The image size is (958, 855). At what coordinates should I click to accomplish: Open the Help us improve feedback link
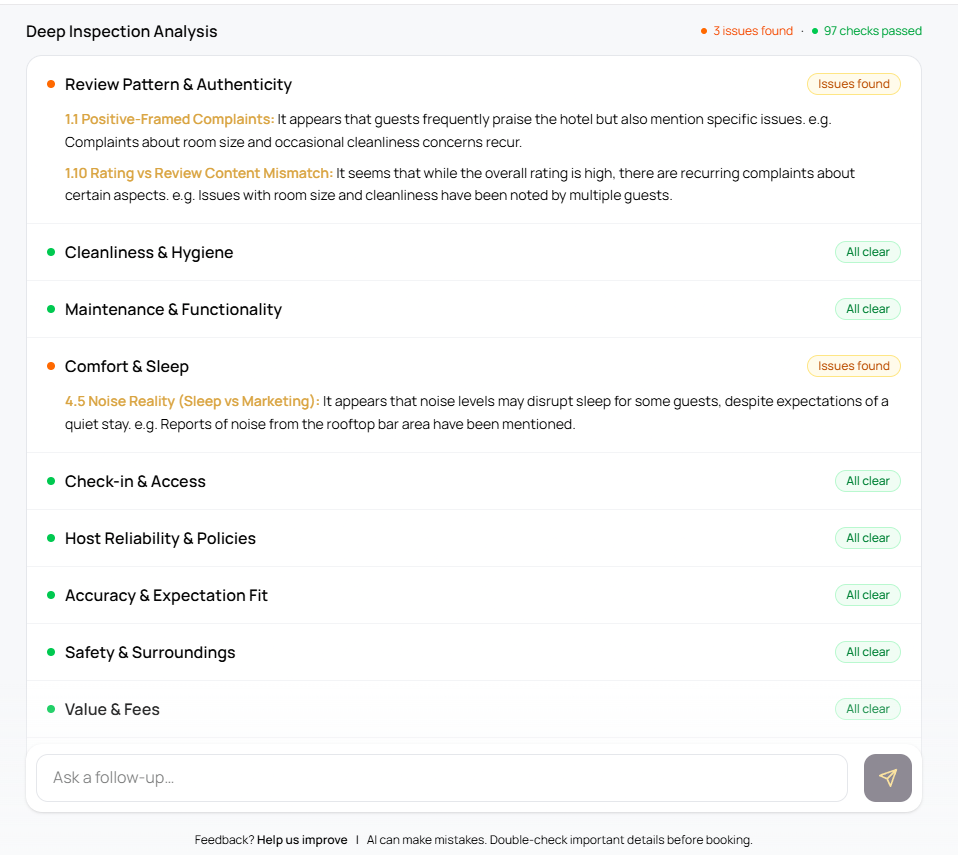[302, 840]
